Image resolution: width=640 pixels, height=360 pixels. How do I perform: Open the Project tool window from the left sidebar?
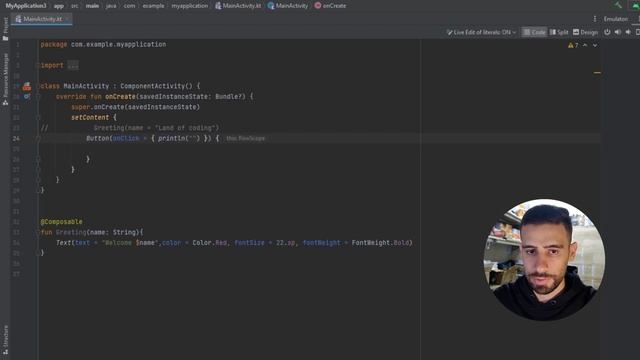[x=5, y=29]
